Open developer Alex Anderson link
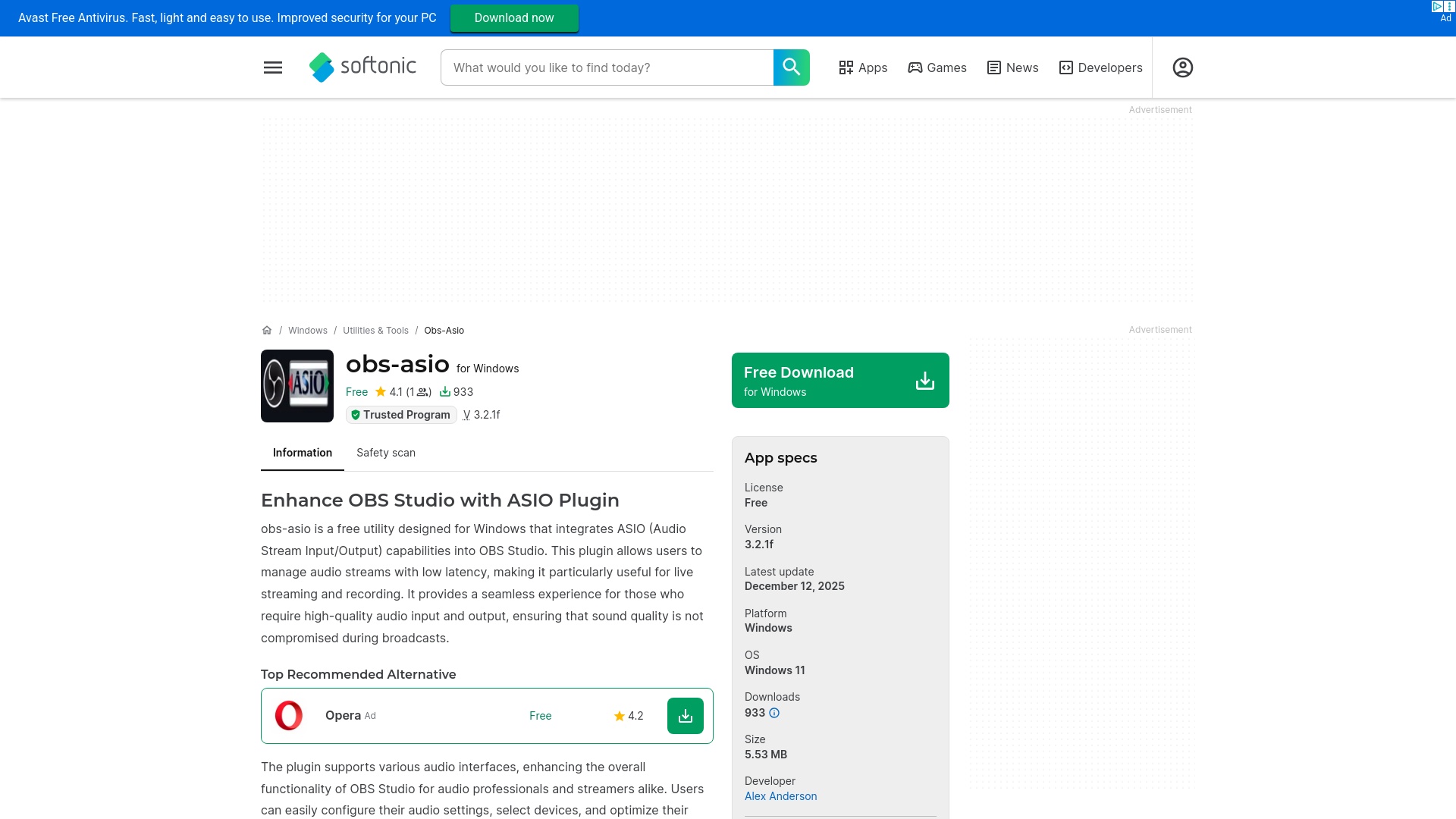Image resolution: width=1456 pixels, height=819 pixels. [x=781, y=796]
